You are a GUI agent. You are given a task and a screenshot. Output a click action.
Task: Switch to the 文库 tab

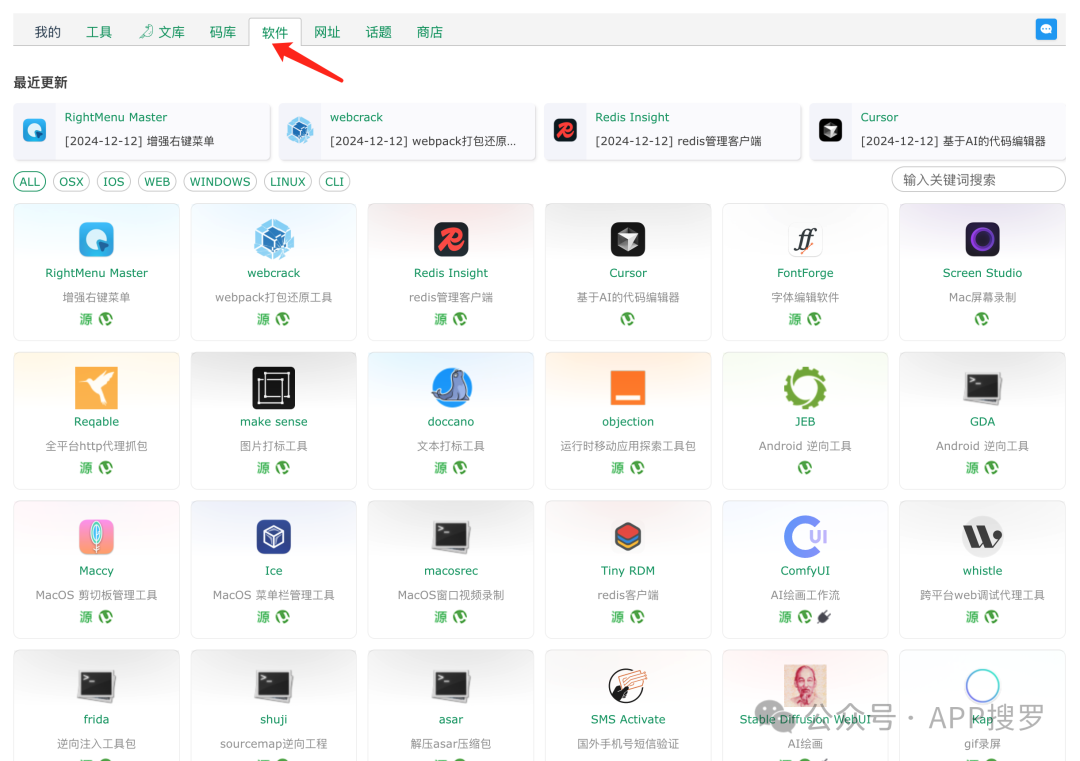tap(163, 32)
